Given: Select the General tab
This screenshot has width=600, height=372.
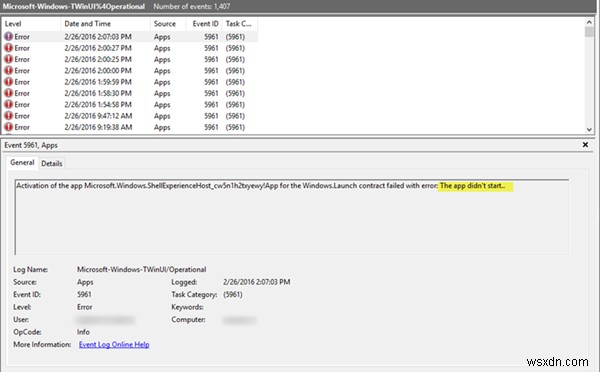Looking at the screenshot, I should pos(22,163).
